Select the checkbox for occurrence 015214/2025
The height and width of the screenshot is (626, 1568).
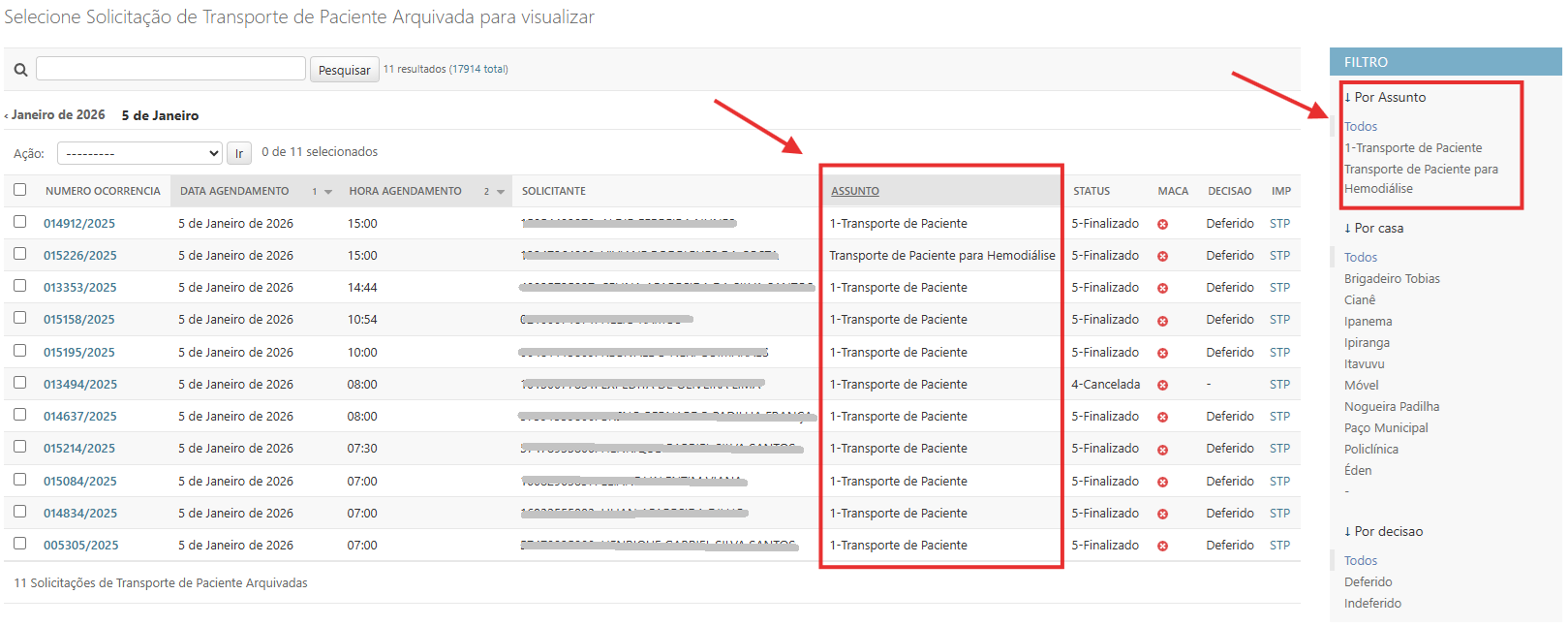[x=20, y=447]
